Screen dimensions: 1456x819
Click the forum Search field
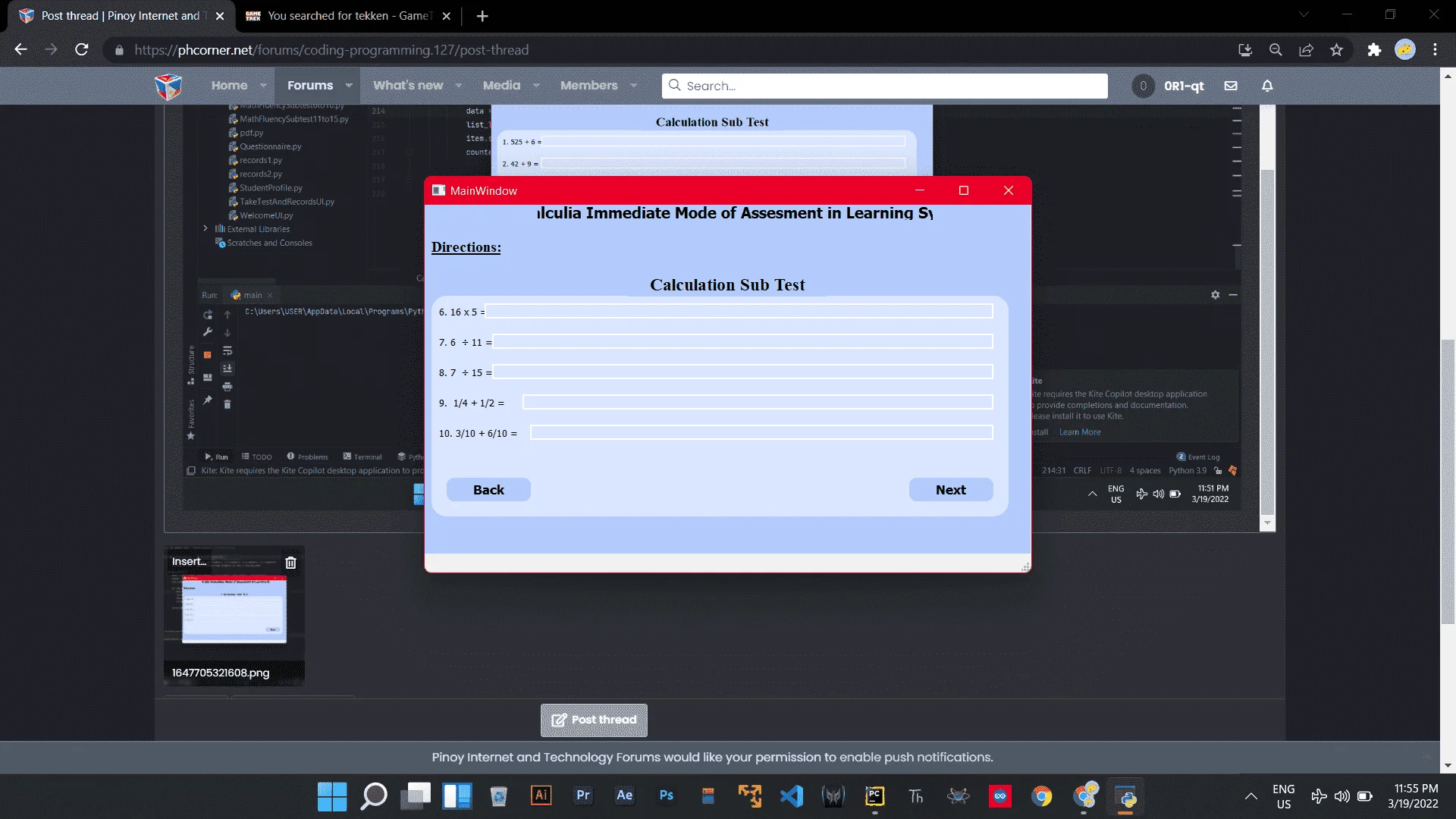pyautogui.click(x=884, y=86)
